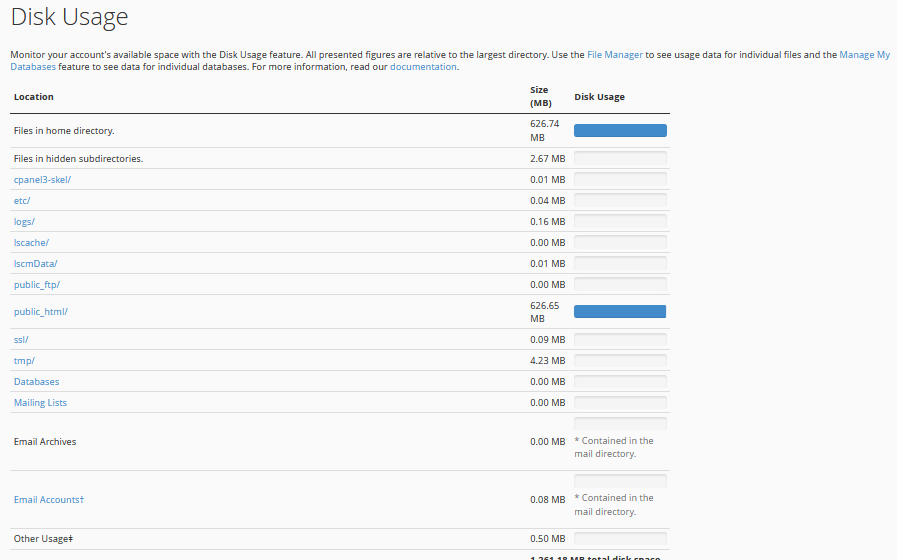
Task: Click the home directory disk usage bar
Action: pyautogui.click(x=620, y=131)
